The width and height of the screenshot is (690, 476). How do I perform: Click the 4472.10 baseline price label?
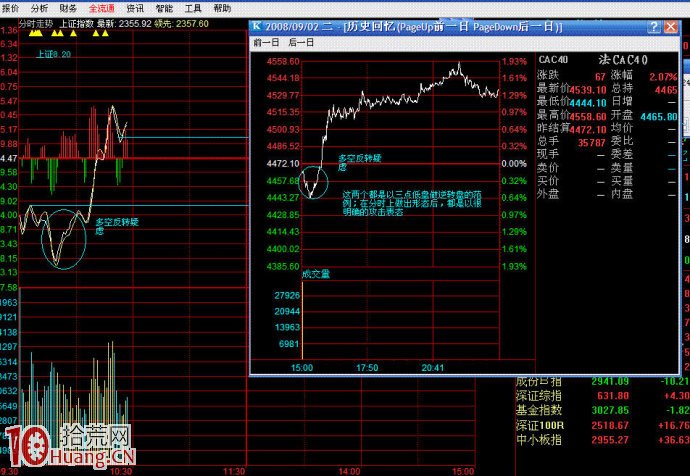click(x=283, y=164)
